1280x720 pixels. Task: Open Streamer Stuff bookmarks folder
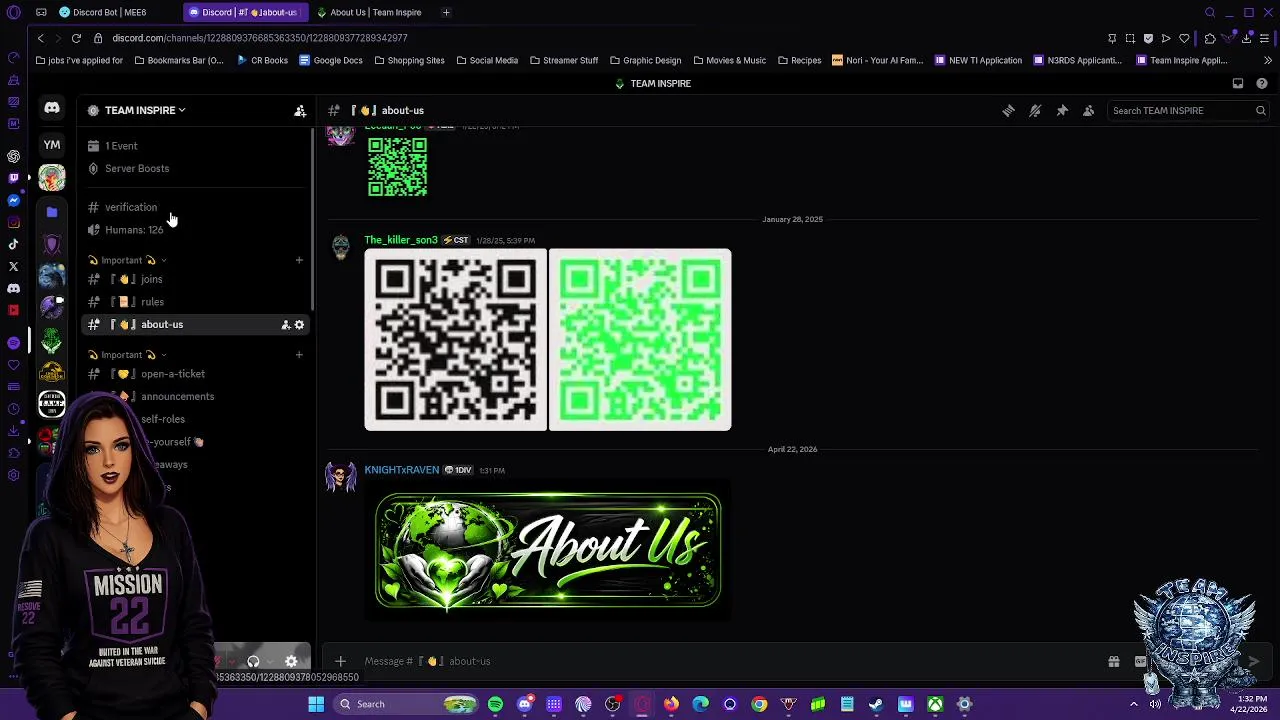pyautogui.click(x=564, y=61)
